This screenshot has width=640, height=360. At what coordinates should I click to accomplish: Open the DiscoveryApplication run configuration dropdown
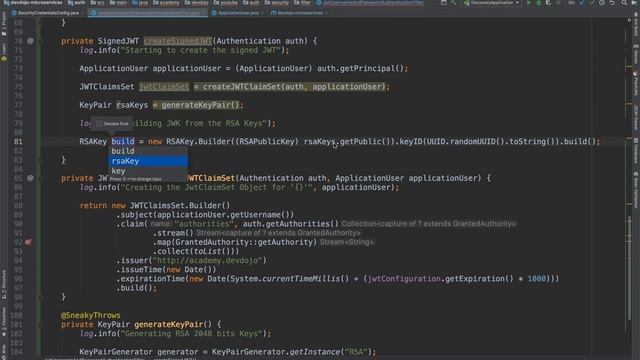[x=491, y=3]
